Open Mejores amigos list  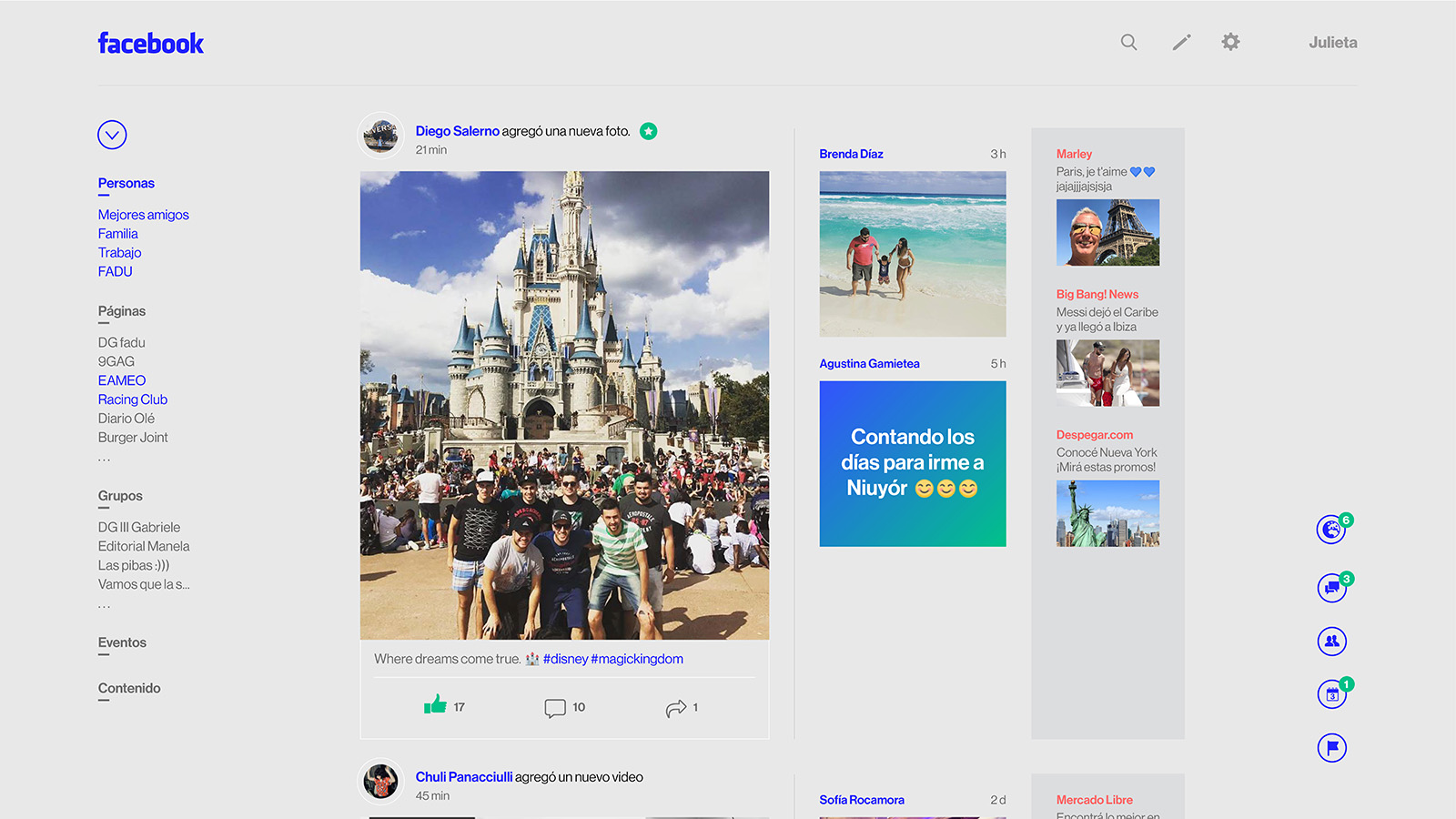(x=144, y=215)
